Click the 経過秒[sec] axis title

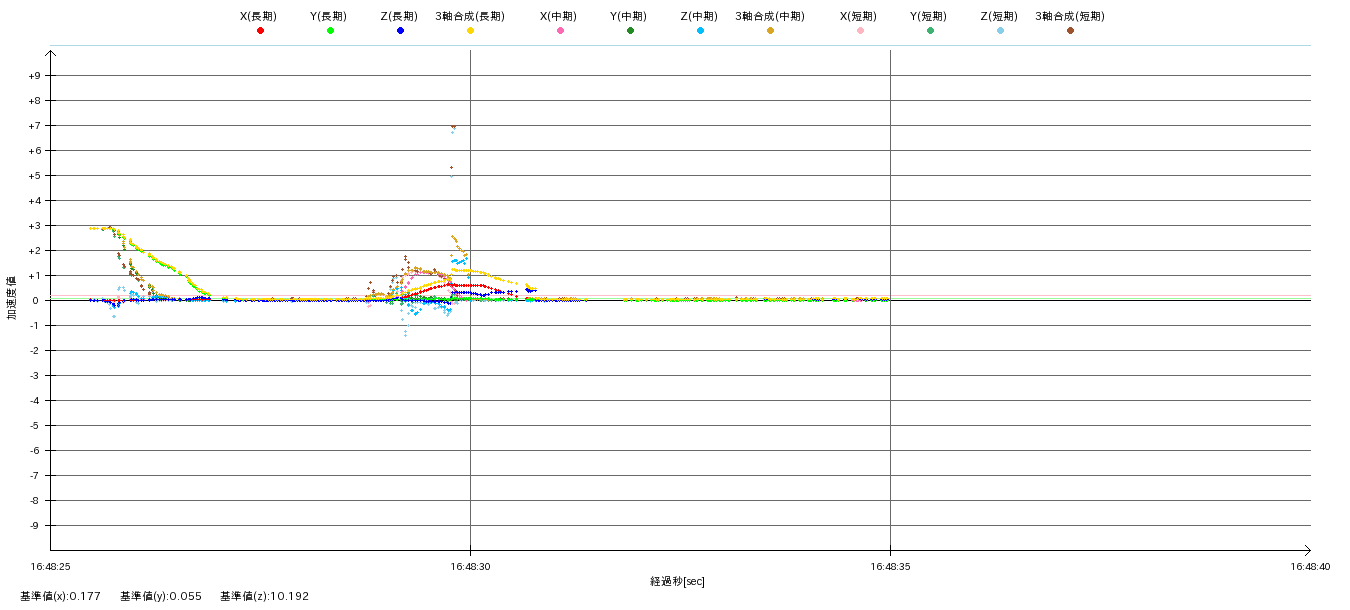677,581
